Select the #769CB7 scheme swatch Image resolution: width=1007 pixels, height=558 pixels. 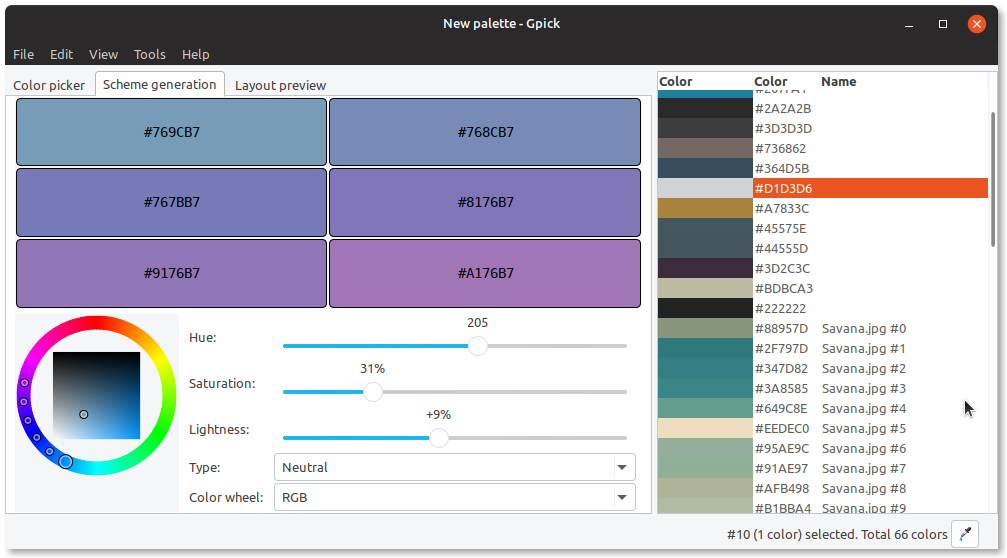click(x=171, y=132)
